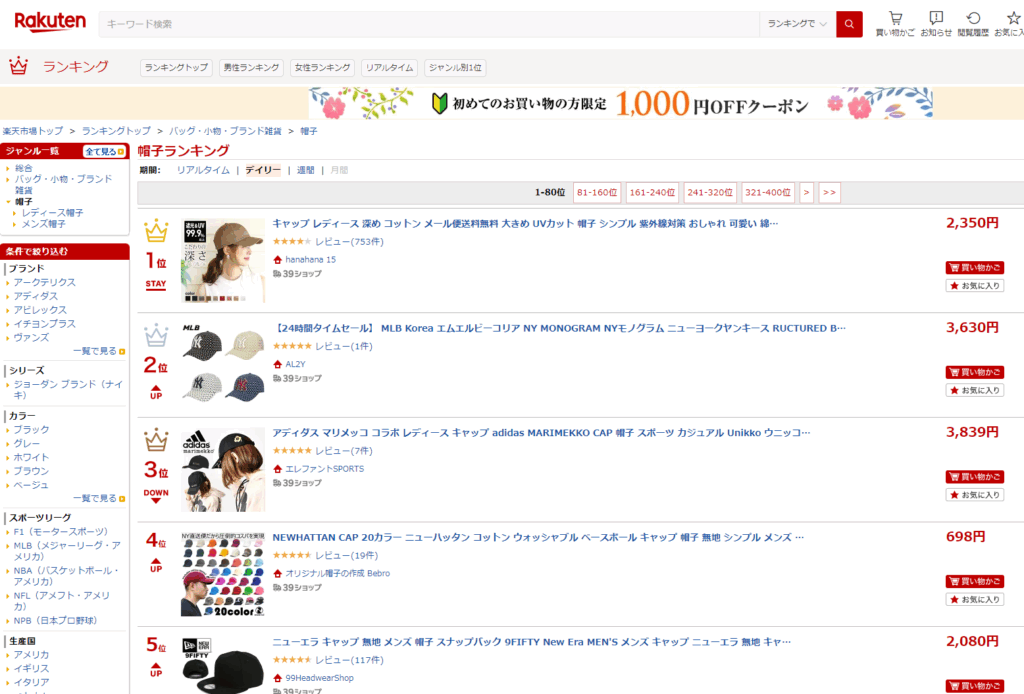This screenshot has height=694, width=1024.
Task: Expand 全て見る in genre list header
Action: click(104, 151)
